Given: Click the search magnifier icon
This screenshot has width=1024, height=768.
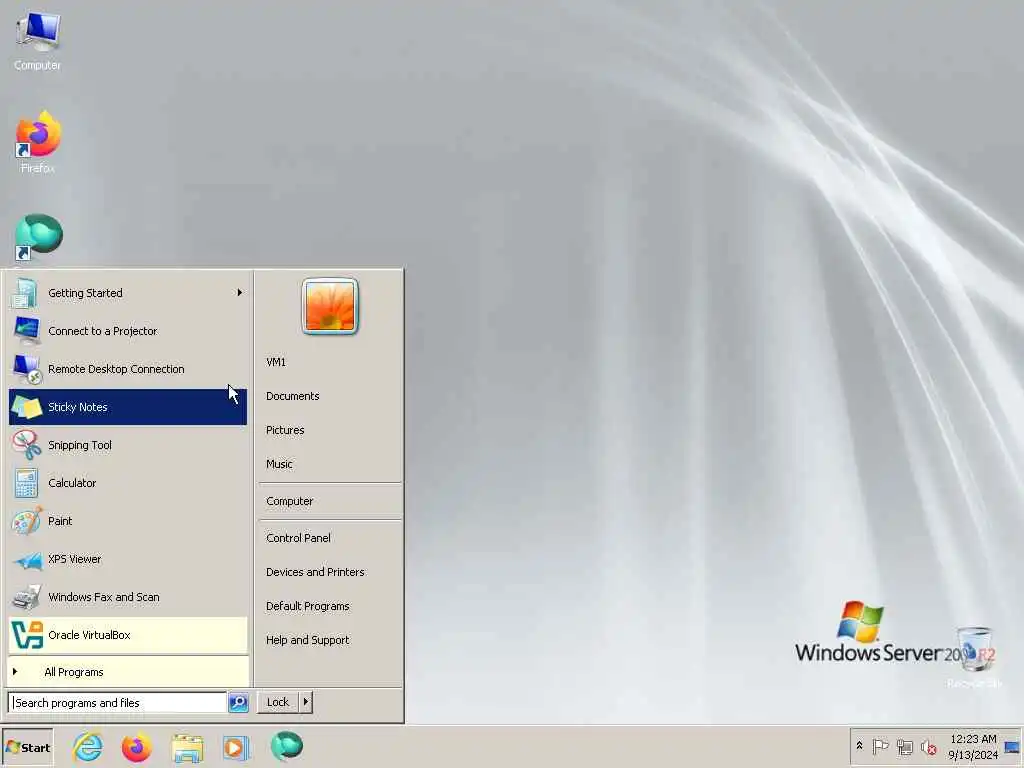Looking at the screenshot, I should pos(238,703).
